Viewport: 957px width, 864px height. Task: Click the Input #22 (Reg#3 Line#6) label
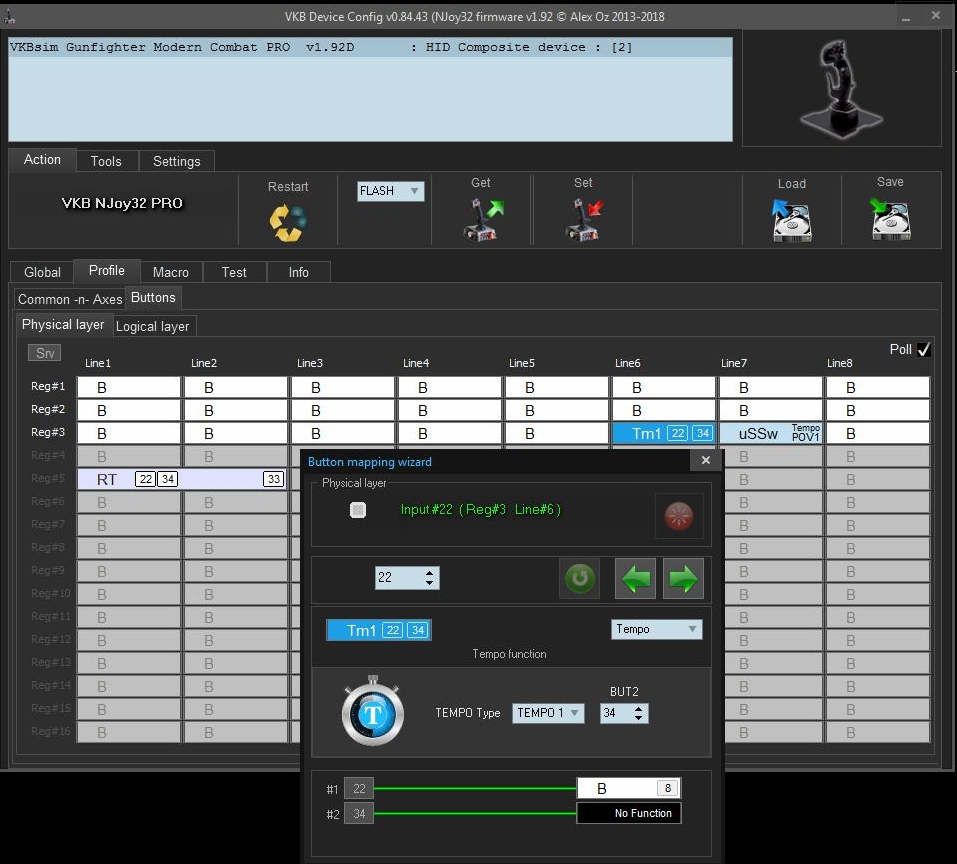click(480, 509)
